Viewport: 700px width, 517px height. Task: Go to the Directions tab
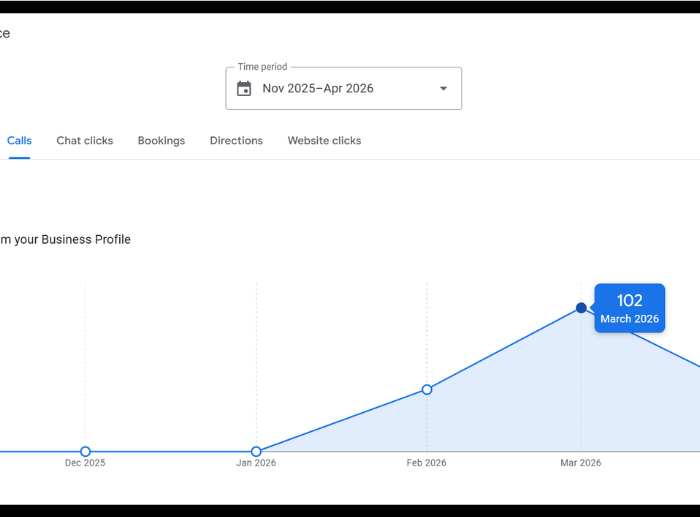pyautogui.click(x=236, y=141)
